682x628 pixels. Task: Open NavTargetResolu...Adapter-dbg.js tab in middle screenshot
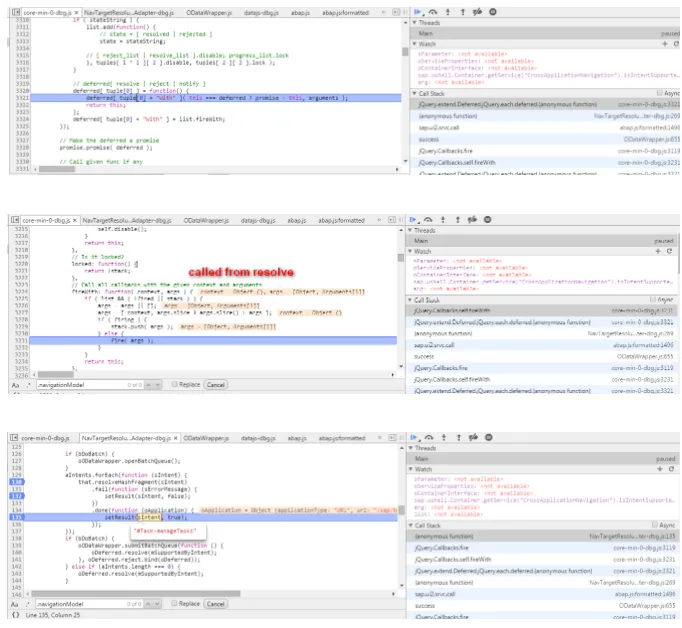127,221
